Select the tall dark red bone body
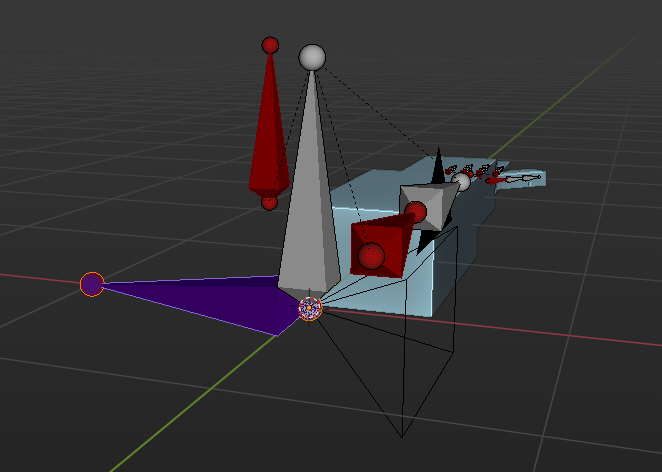Viewport: 662px width, 472px height. click(269, 140)
